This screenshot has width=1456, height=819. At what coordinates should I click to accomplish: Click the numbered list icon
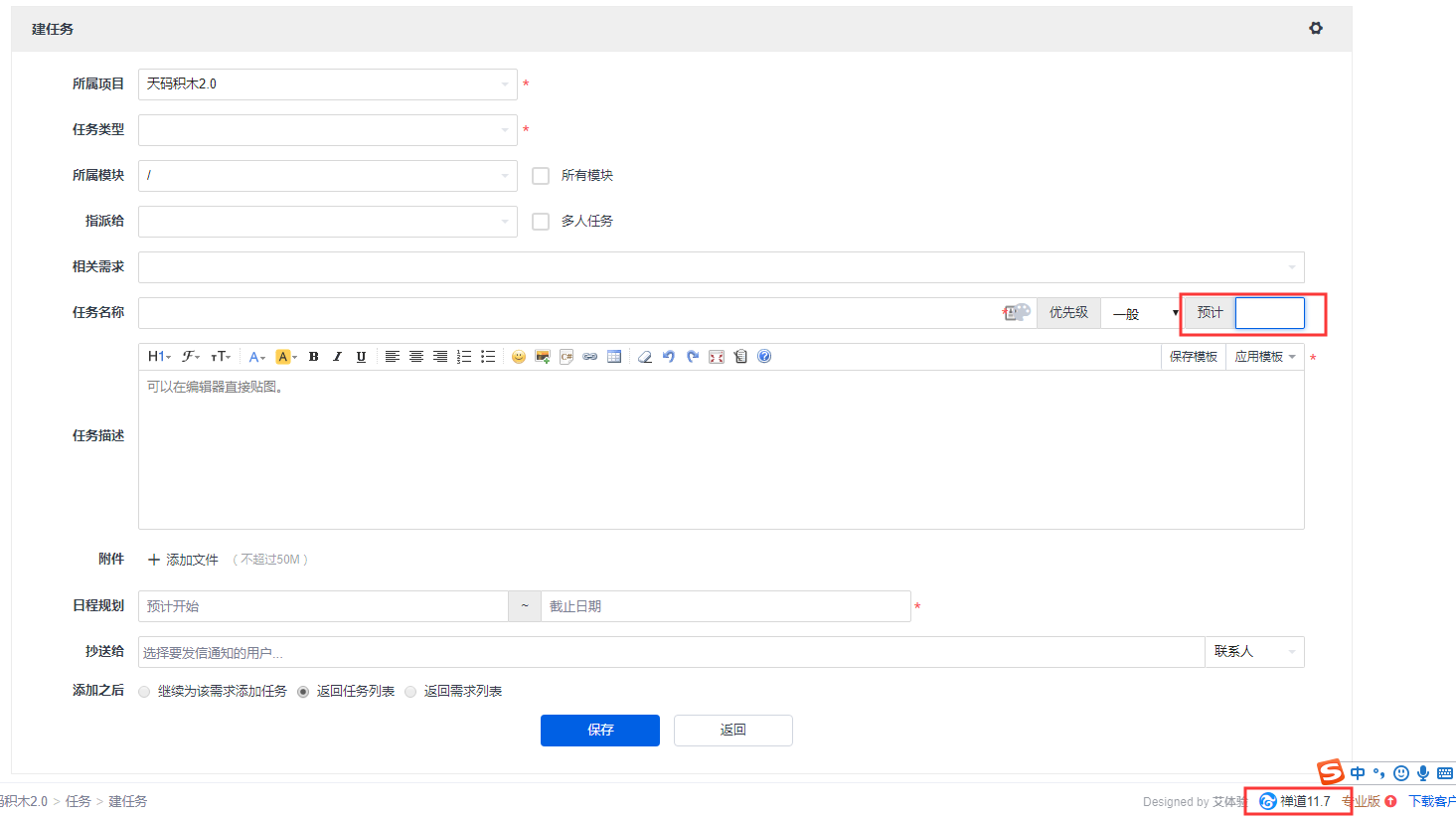point(464,357)
